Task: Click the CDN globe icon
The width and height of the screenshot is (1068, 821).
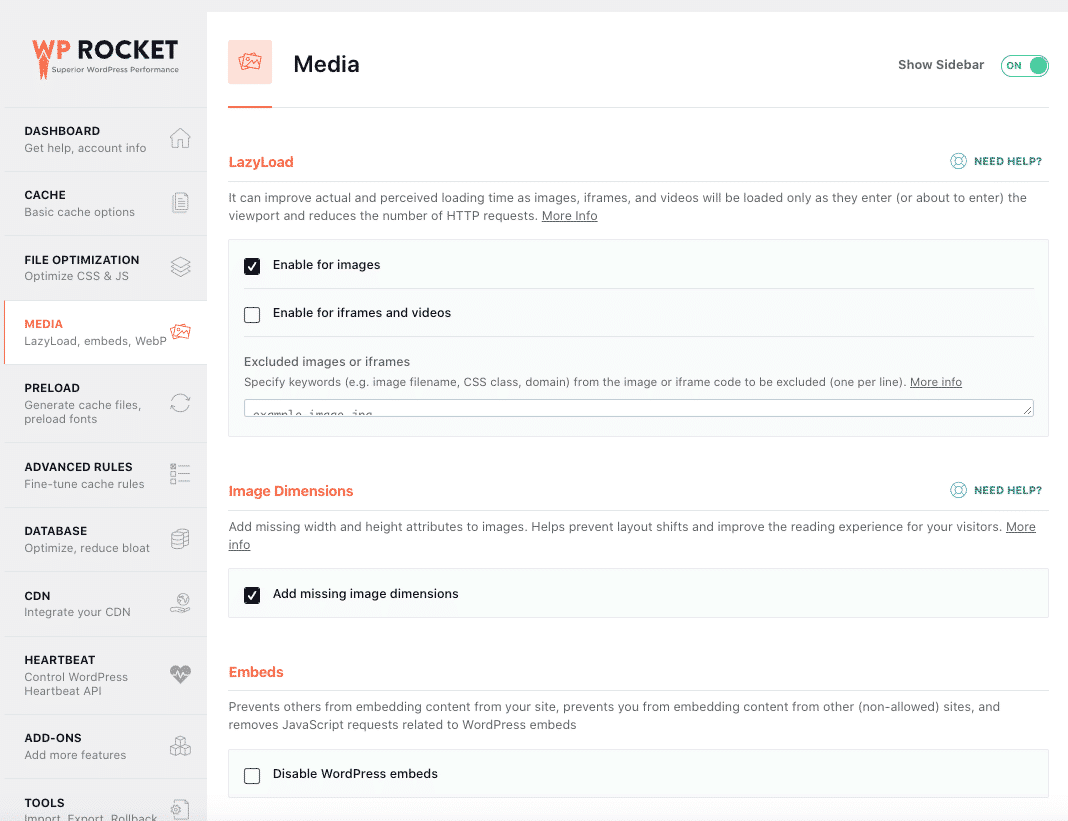Action: click(180, 603)
